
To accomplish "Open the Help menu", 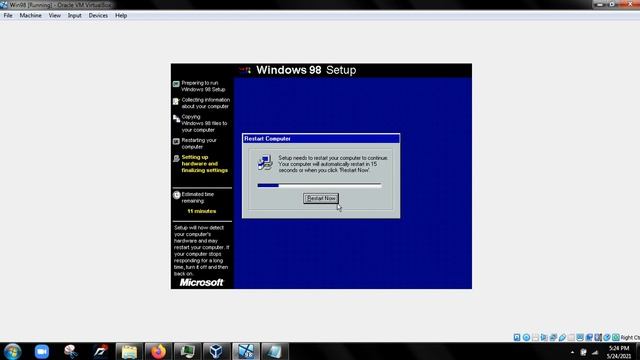I will pos(121,16).
